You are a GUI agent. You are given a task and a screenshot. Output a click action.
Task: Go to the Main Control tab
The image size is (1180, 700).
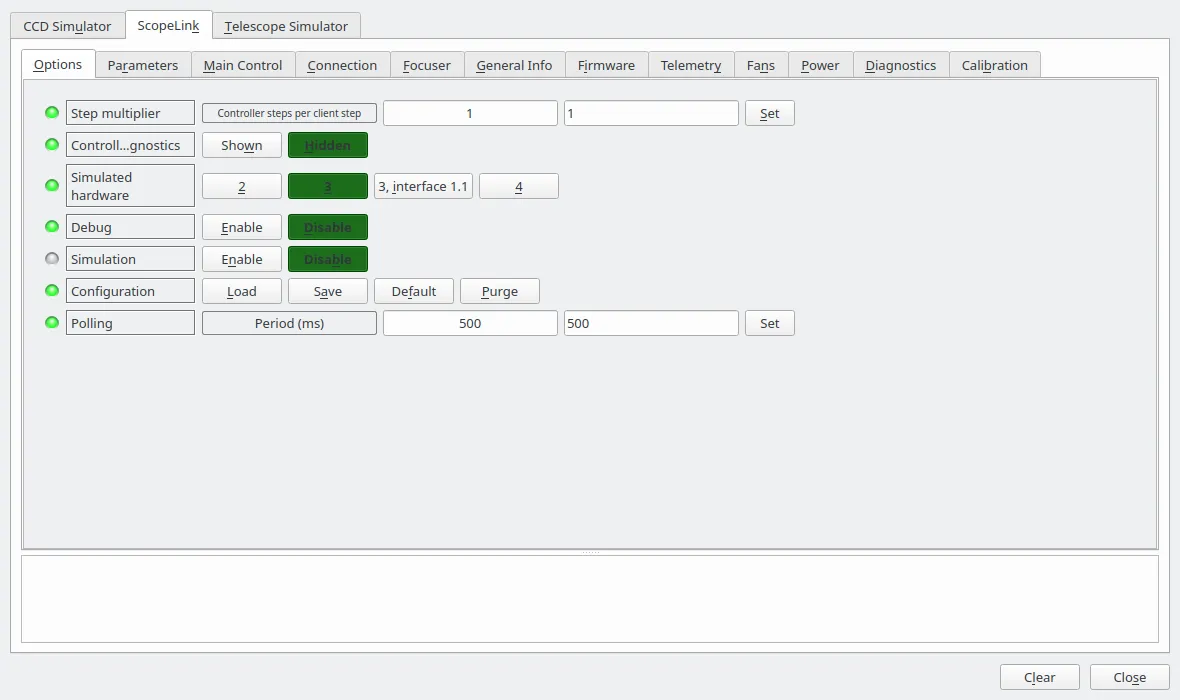(242, 65)
